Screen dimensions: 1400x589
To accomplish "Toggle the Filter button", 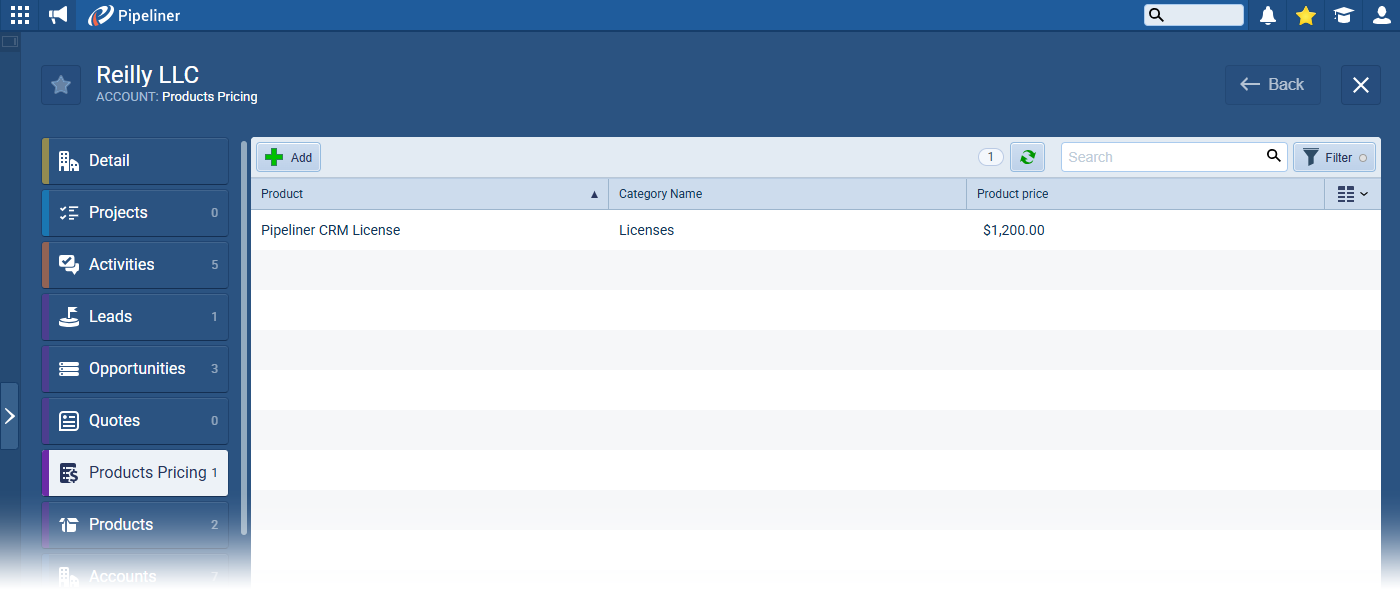I will (x=1334, y=157).
